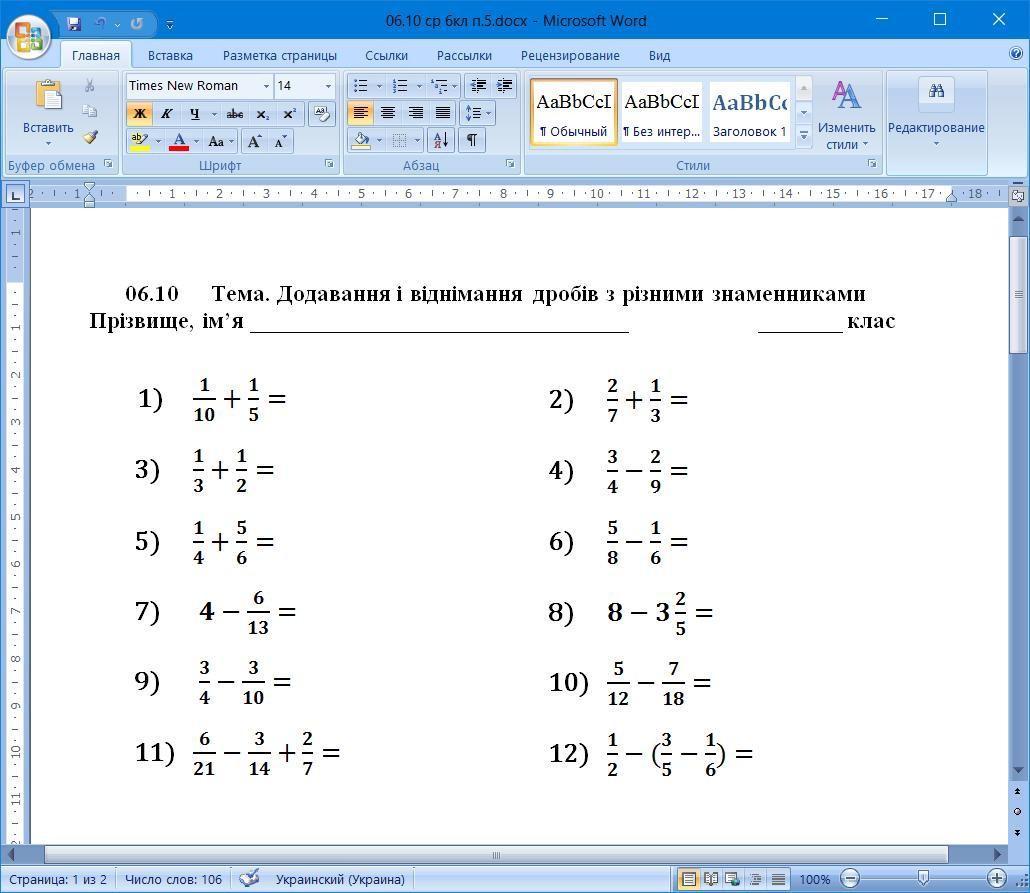Go to the Ссылки tab
Viewport: 1030px width, 893px height.
386,56
